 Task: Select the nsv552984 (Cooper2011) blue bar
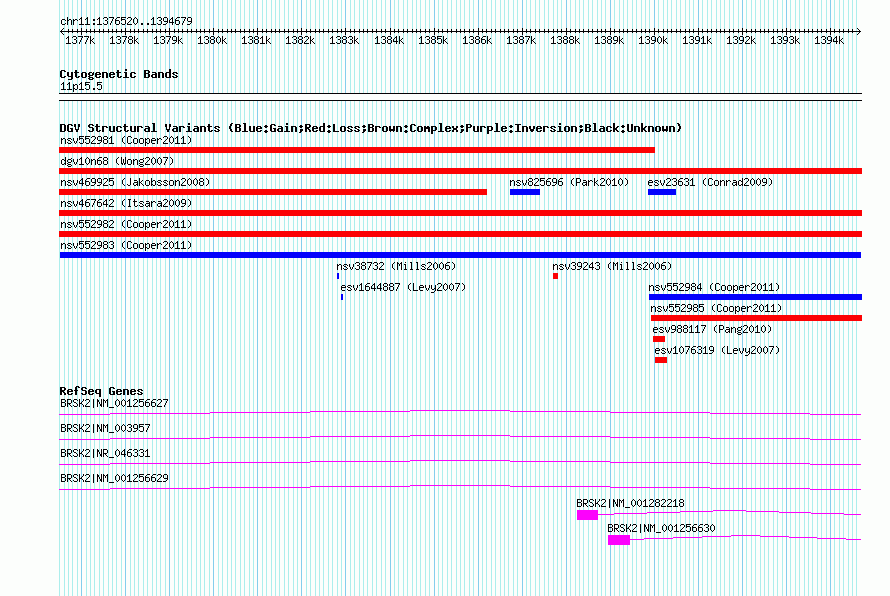pos(755,297)
